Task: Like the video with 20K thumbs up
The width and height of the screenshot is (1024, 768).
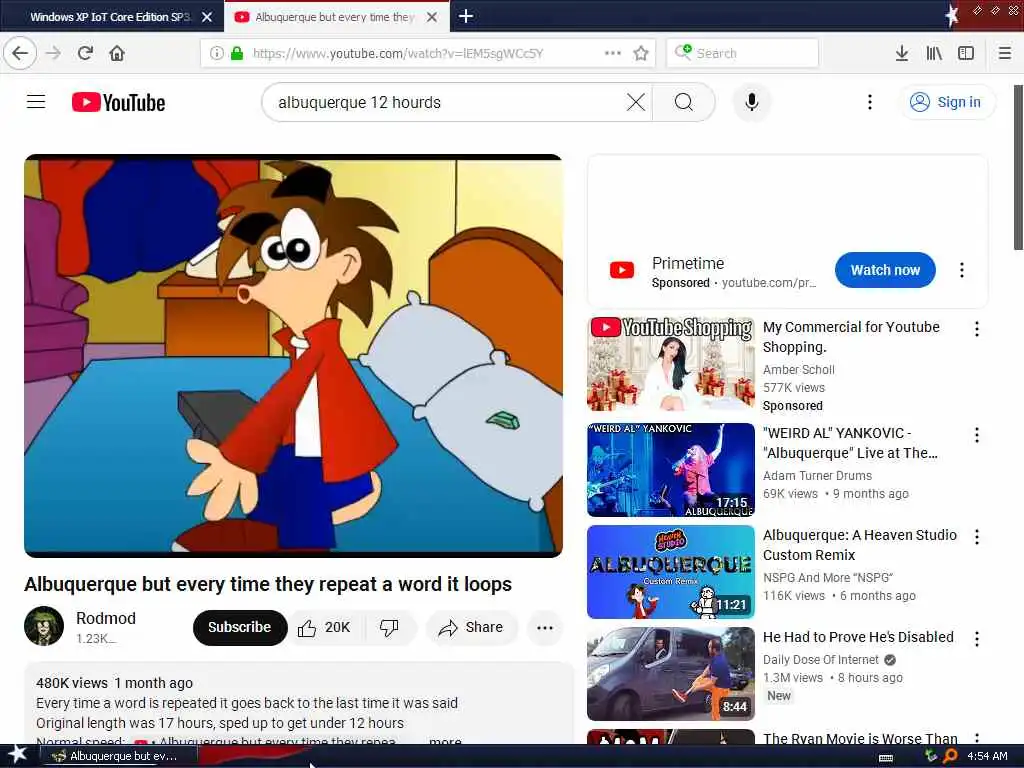Action: click(325, 628)
